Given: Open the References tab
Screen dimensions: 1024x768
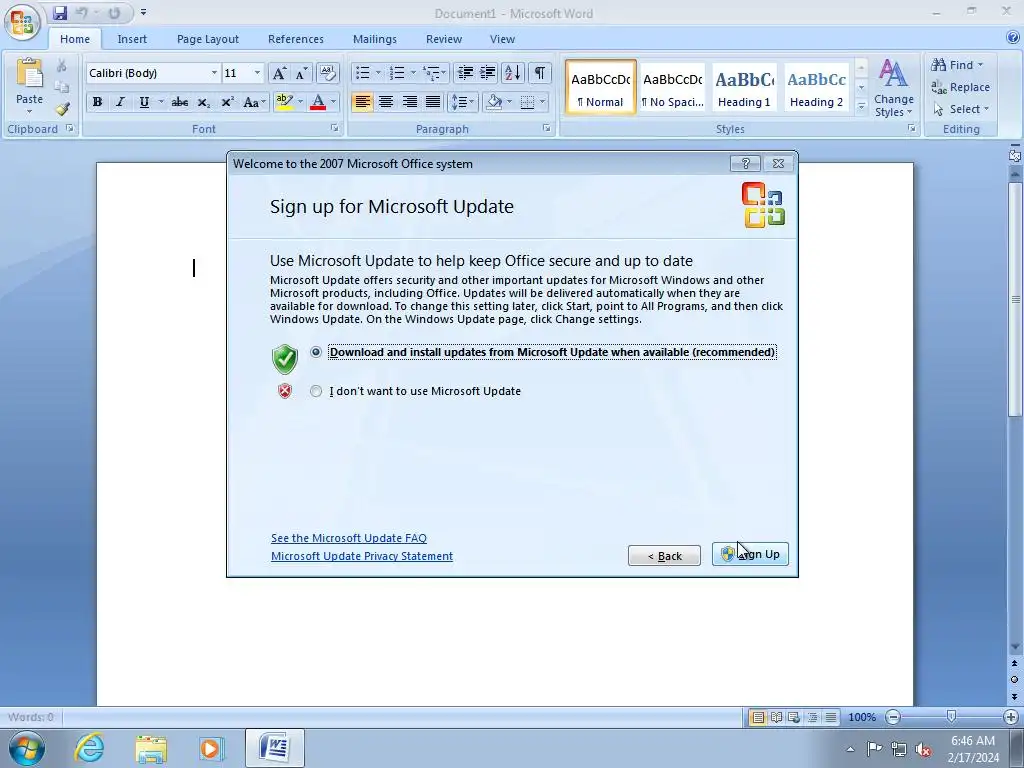Looking at the screenshot, I should tap(296, 39).
